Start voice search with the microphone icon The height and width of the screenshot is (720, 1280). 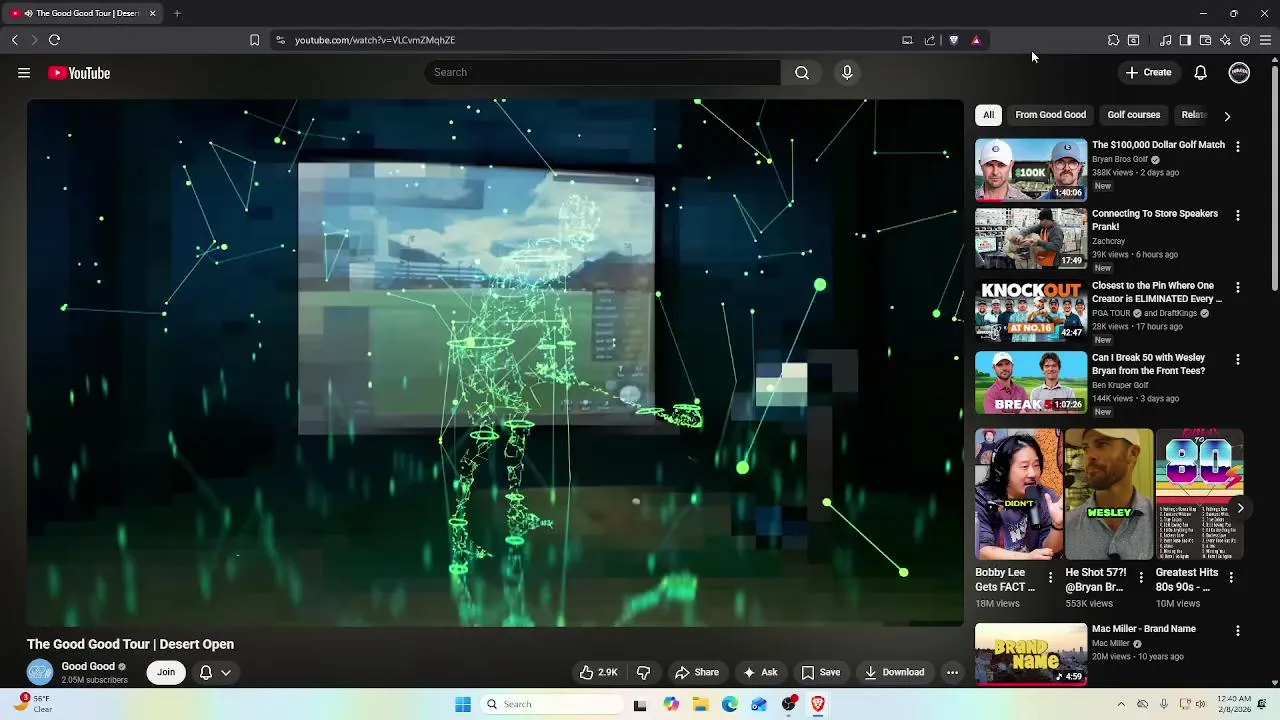pos(847,72)
